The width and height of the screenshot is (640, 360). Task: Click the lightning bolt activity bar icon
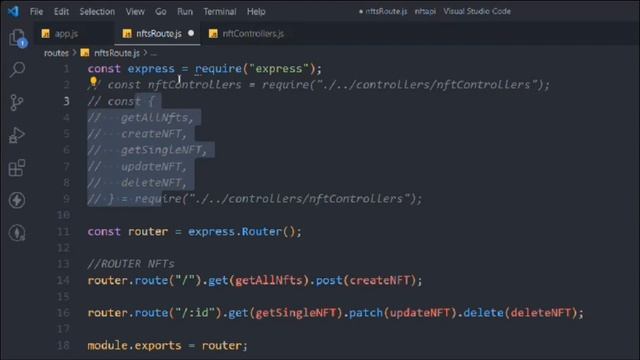17,200
